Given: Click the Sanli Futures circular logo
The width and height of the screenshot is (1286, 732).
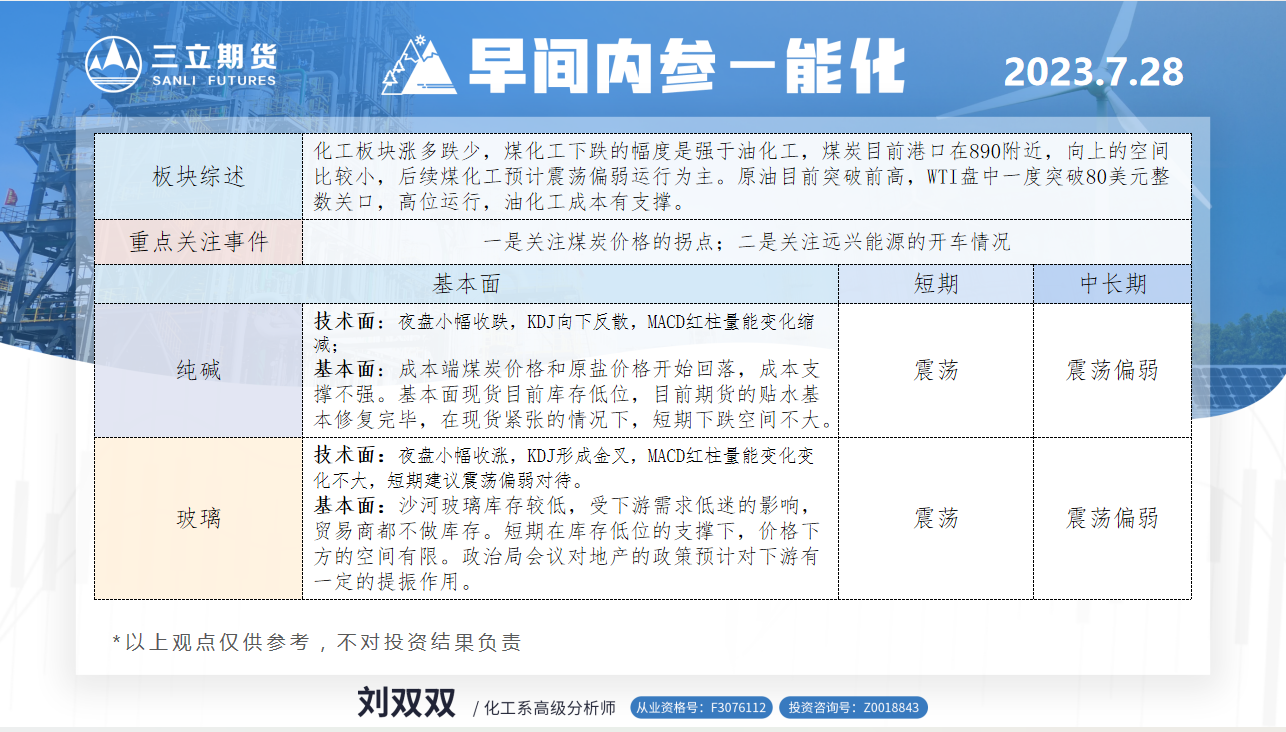Looking at the screenshot, I should pyautogui.click(x=112, y=64).
